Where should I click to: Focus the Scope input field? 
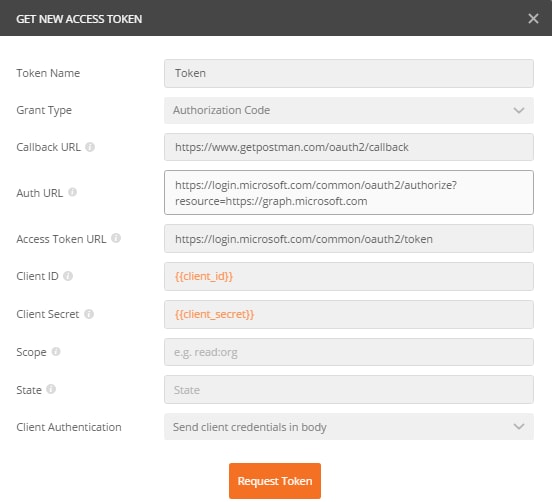[x=349, y=352]
